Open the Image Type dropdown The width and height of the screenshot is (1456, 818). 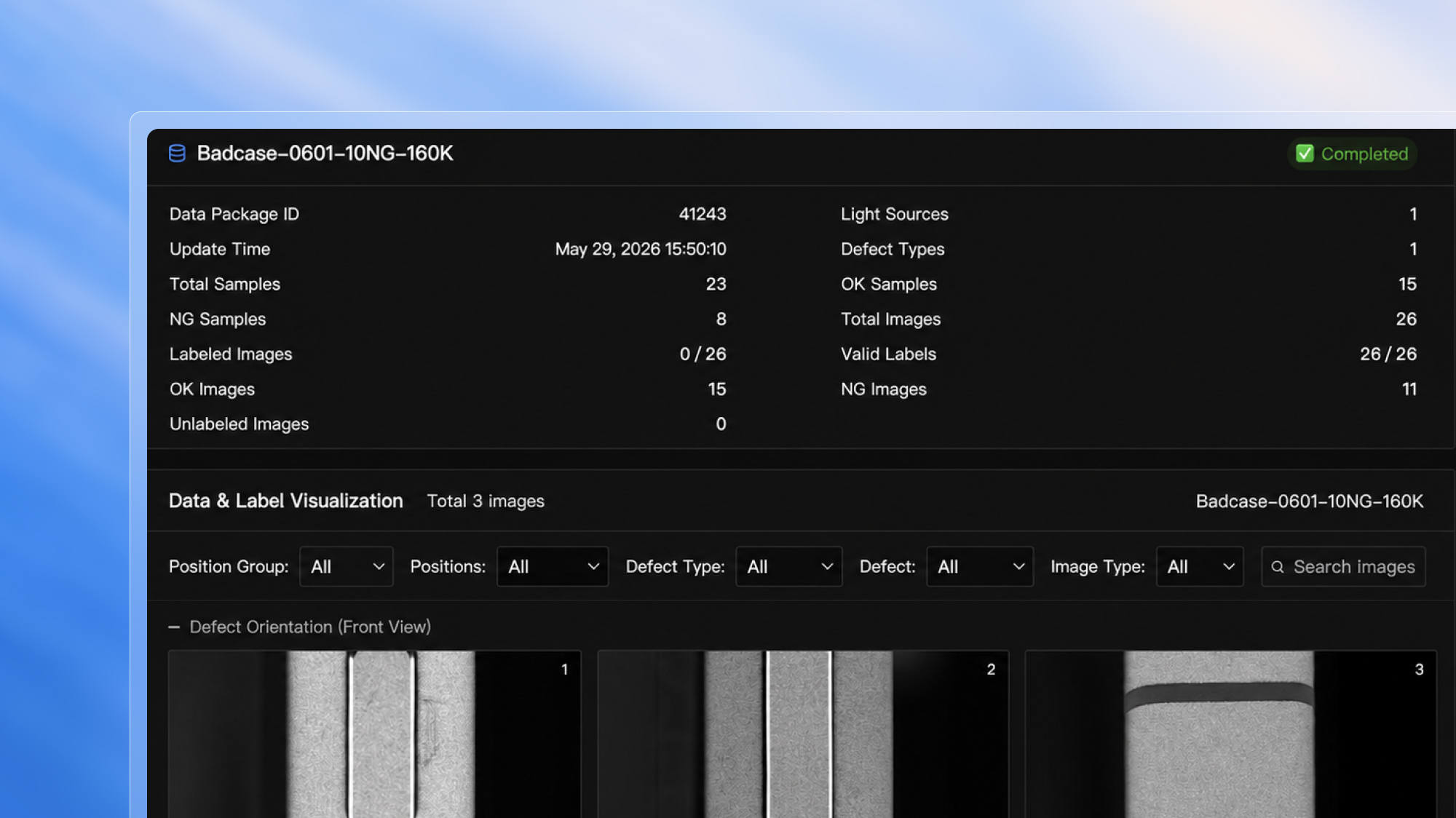coord(1200,566)
